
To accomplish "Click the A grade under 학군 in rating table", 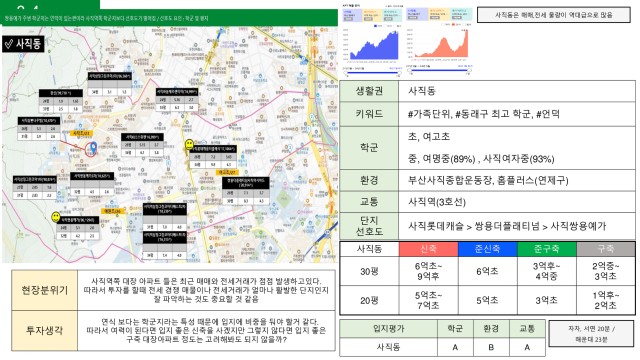I will click(x=455, y=347).
